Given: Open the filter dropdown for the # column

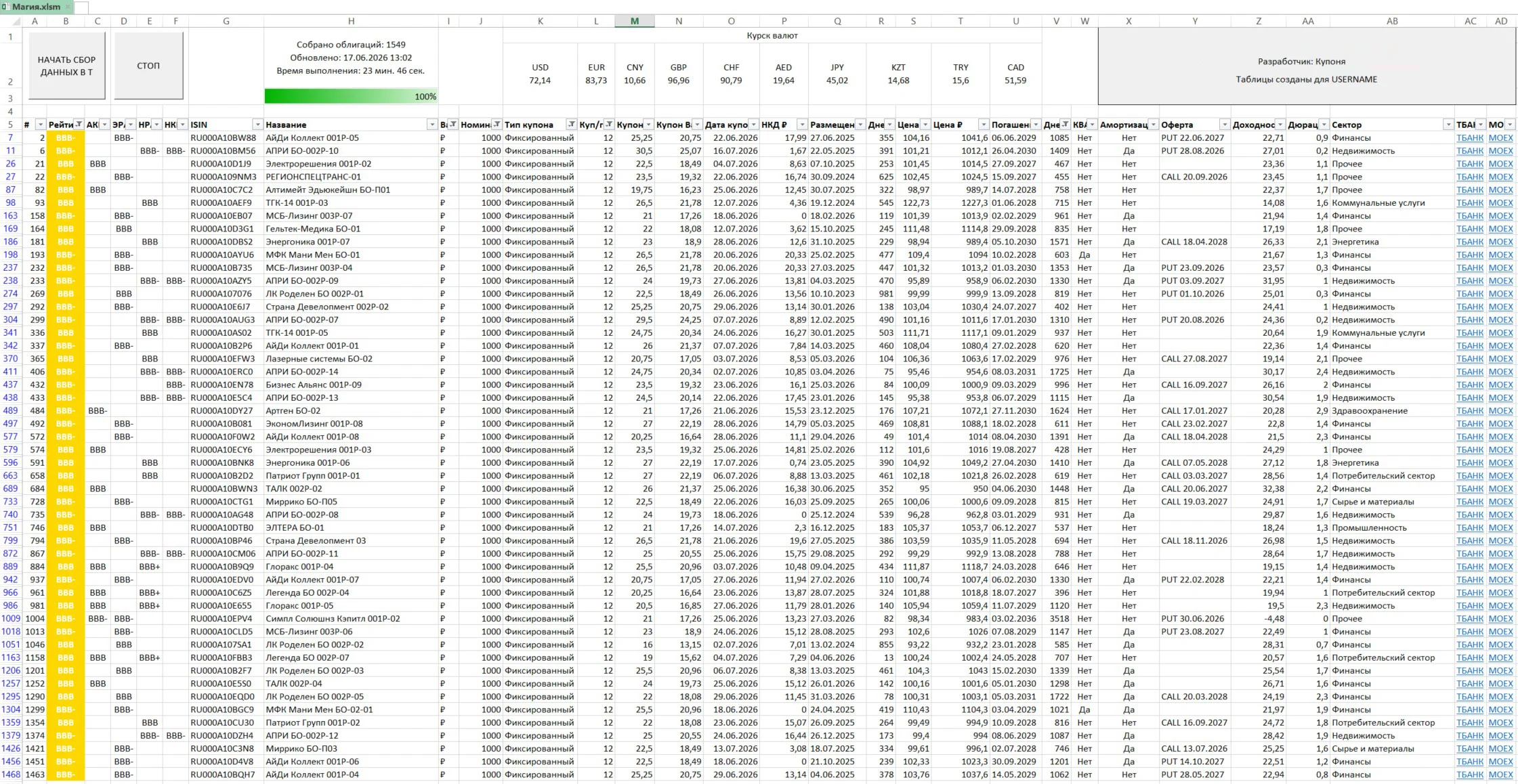Looking at the screenshot, I should point(41,125).
